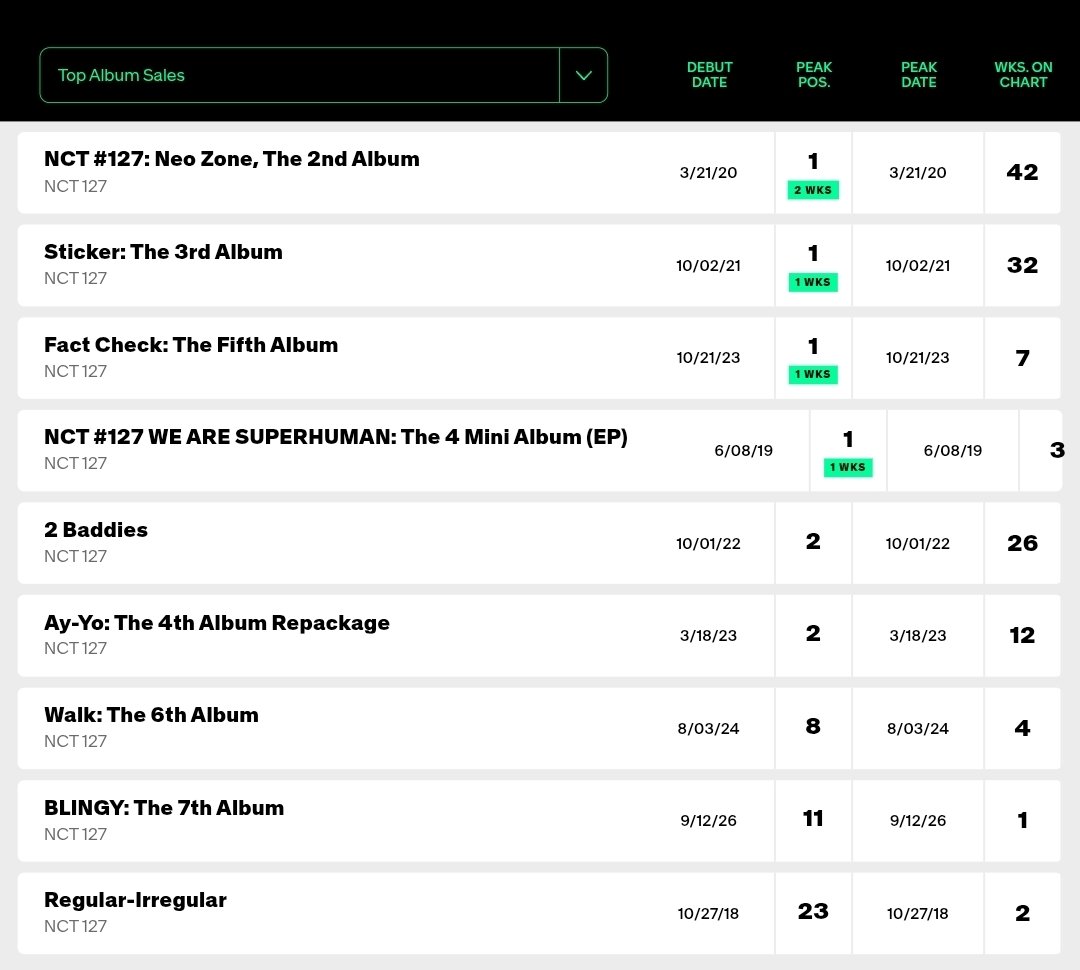Click debut date 3/21/20 for Neo Zone
This screenshot has width=1080, height=970.
[708, 173]
